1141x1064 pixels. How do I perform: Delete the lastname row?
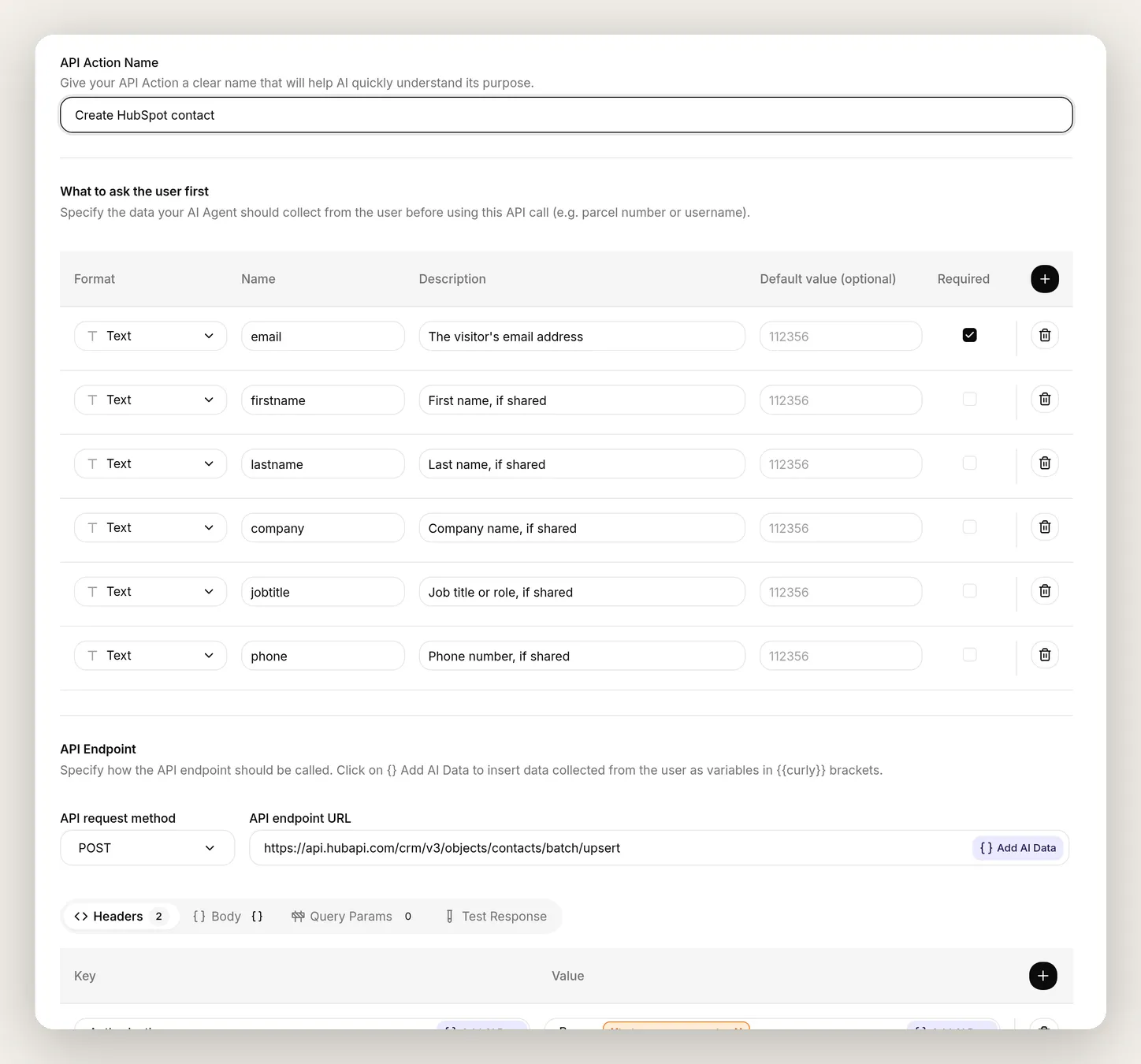(1044, 463)
